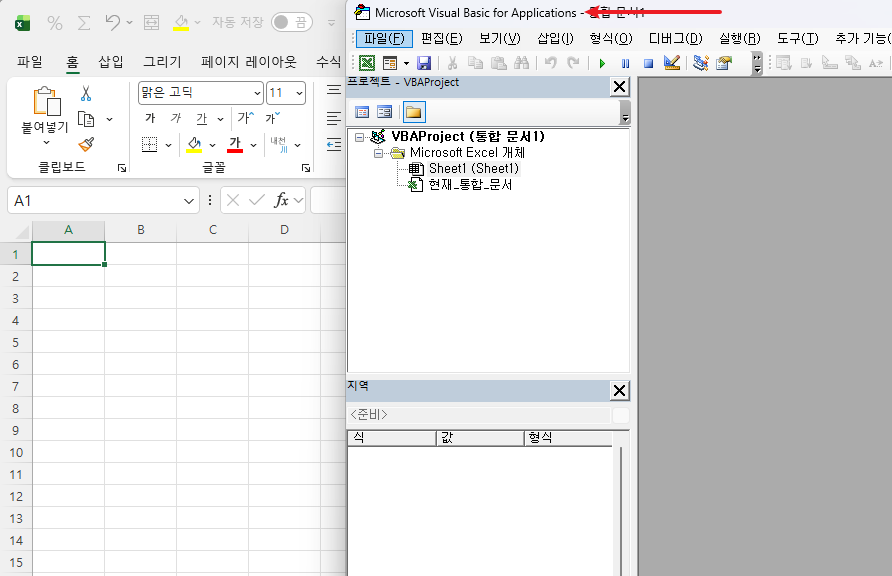Open the Excel undo history dropdown
Viewport: 892px width, 576px height.
click(130, 23)
